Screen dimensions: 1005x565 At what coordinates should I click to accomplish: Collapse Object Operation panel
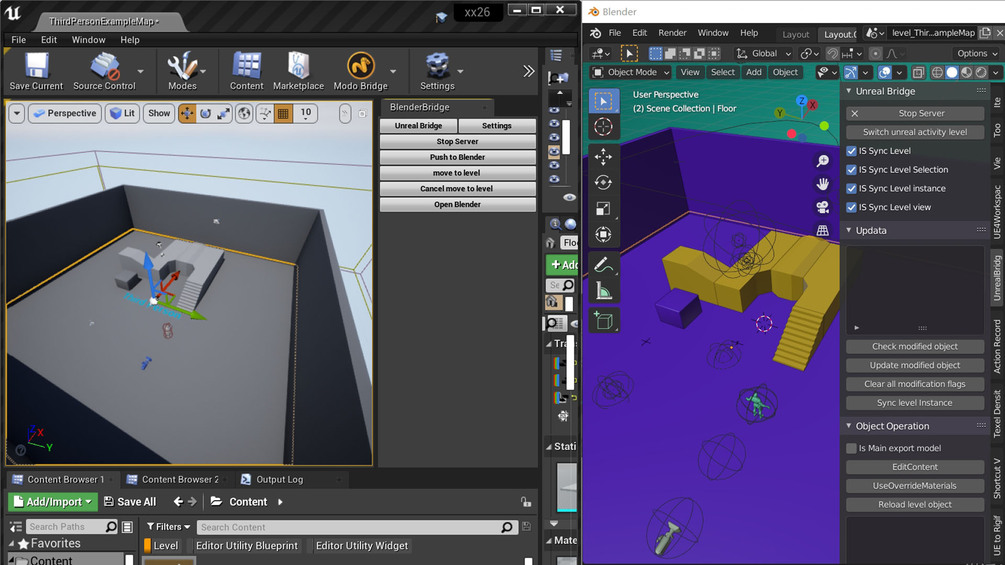[849, 426]
